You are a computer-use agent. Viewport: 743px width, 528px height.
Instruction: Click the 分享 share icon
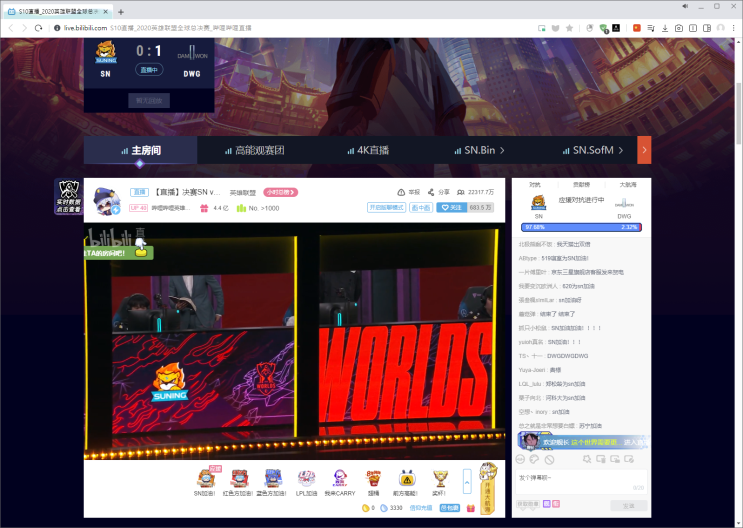click(x=431, y=192)
